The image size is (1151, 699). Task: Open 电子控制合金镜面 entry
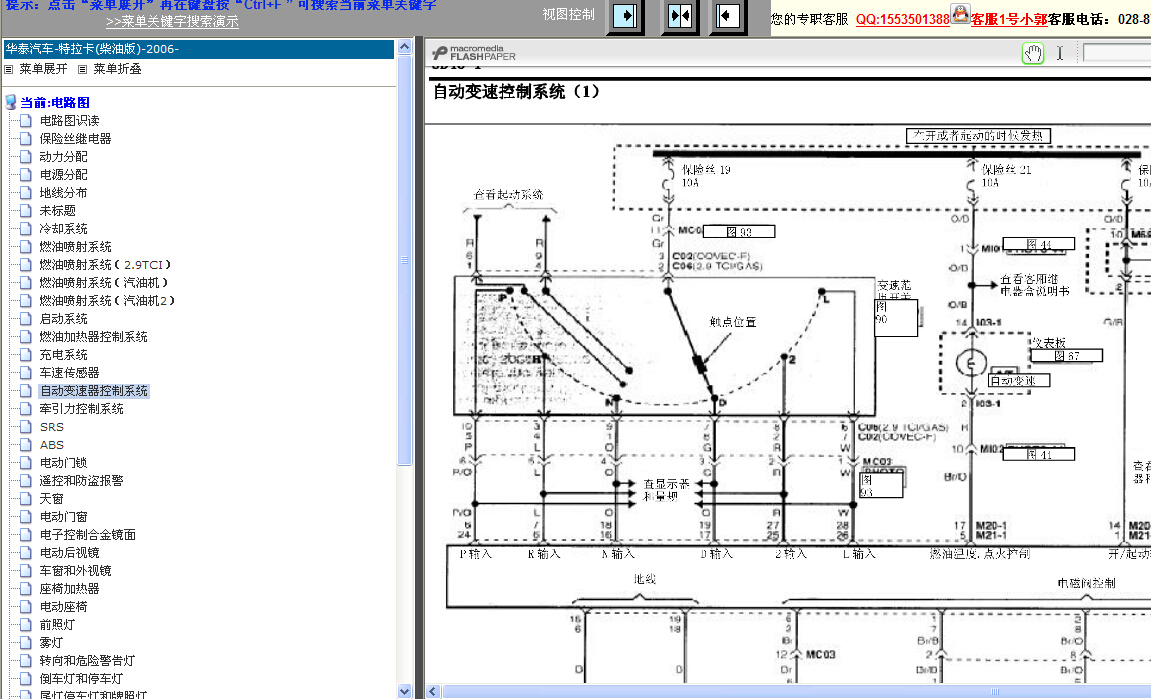click(x=87, y=535)
